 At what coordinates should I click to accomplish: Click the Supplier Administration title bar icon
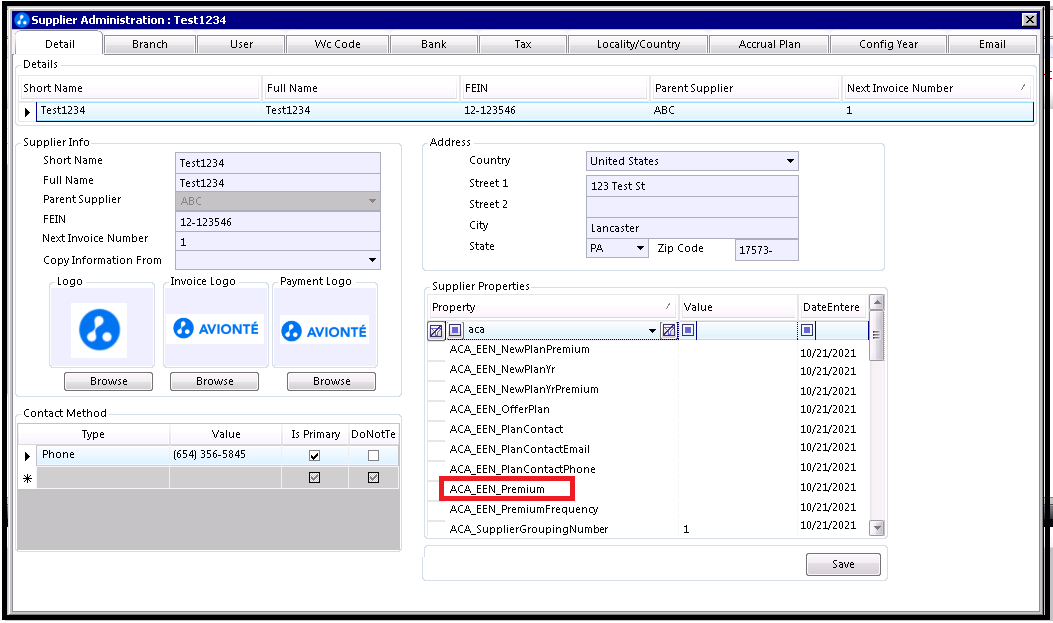[22, 19]
